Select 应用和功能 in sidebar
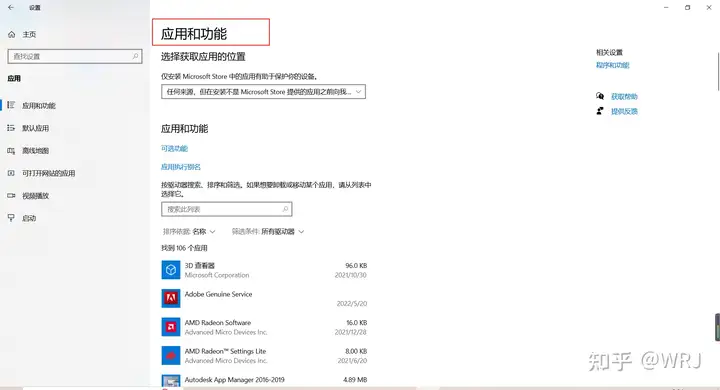Viewport: 720px width, 390px height. pos(39,106)
